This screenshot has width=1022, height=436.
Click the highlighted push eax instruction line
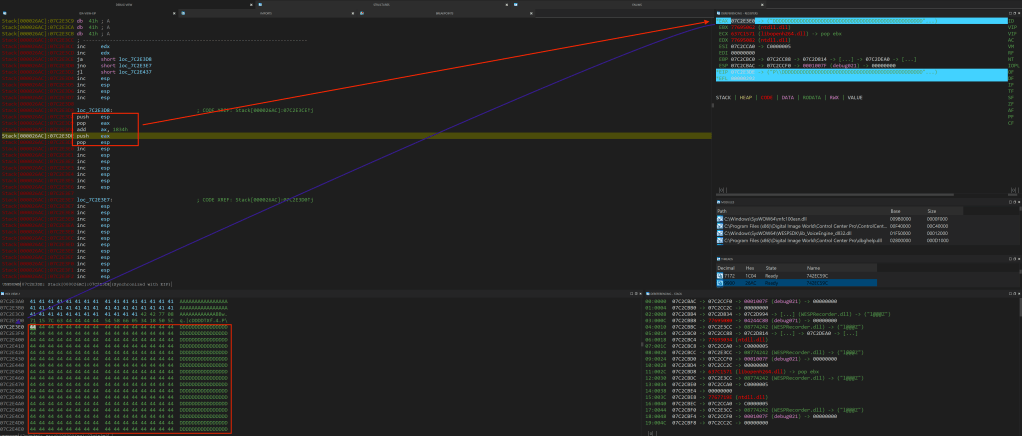pyautogui.click(x=90, y=135)
